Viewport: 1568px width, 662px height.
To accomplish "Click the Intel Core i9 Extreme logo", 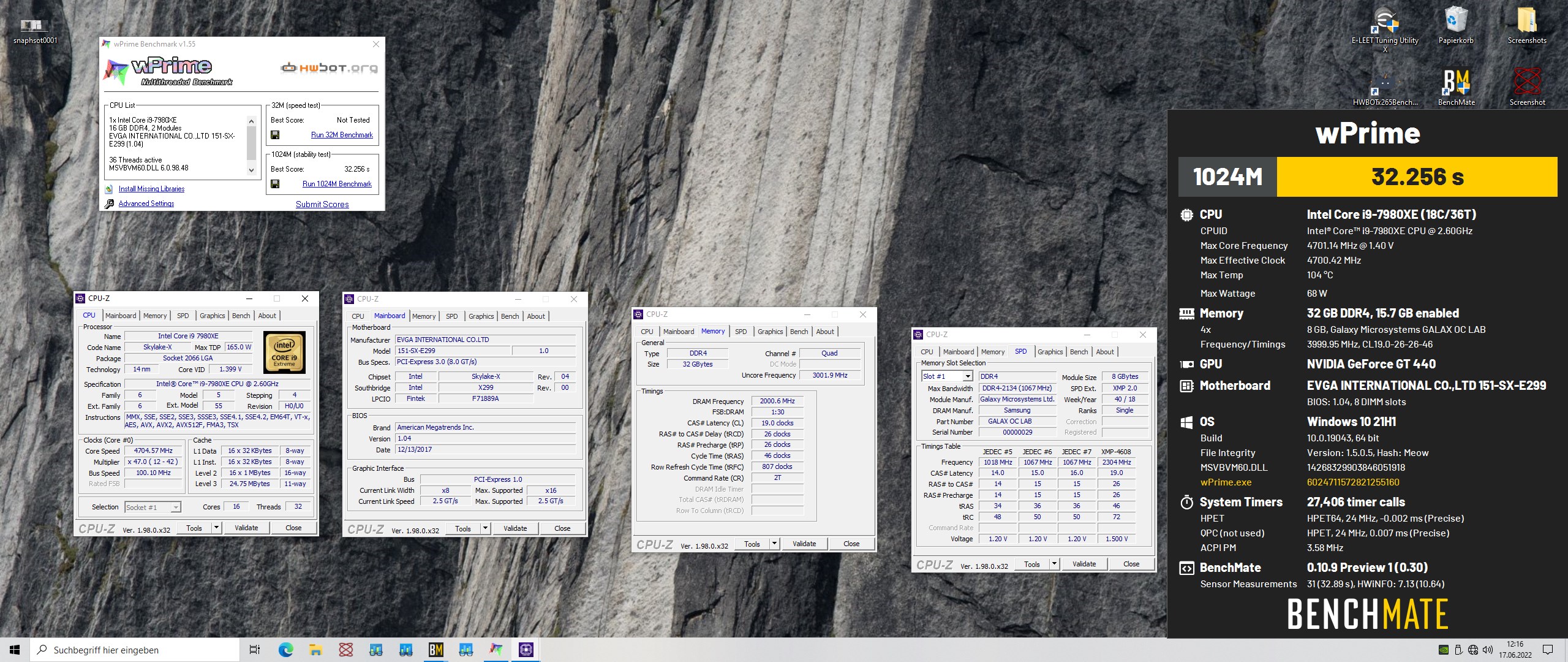I will [284, 352].
